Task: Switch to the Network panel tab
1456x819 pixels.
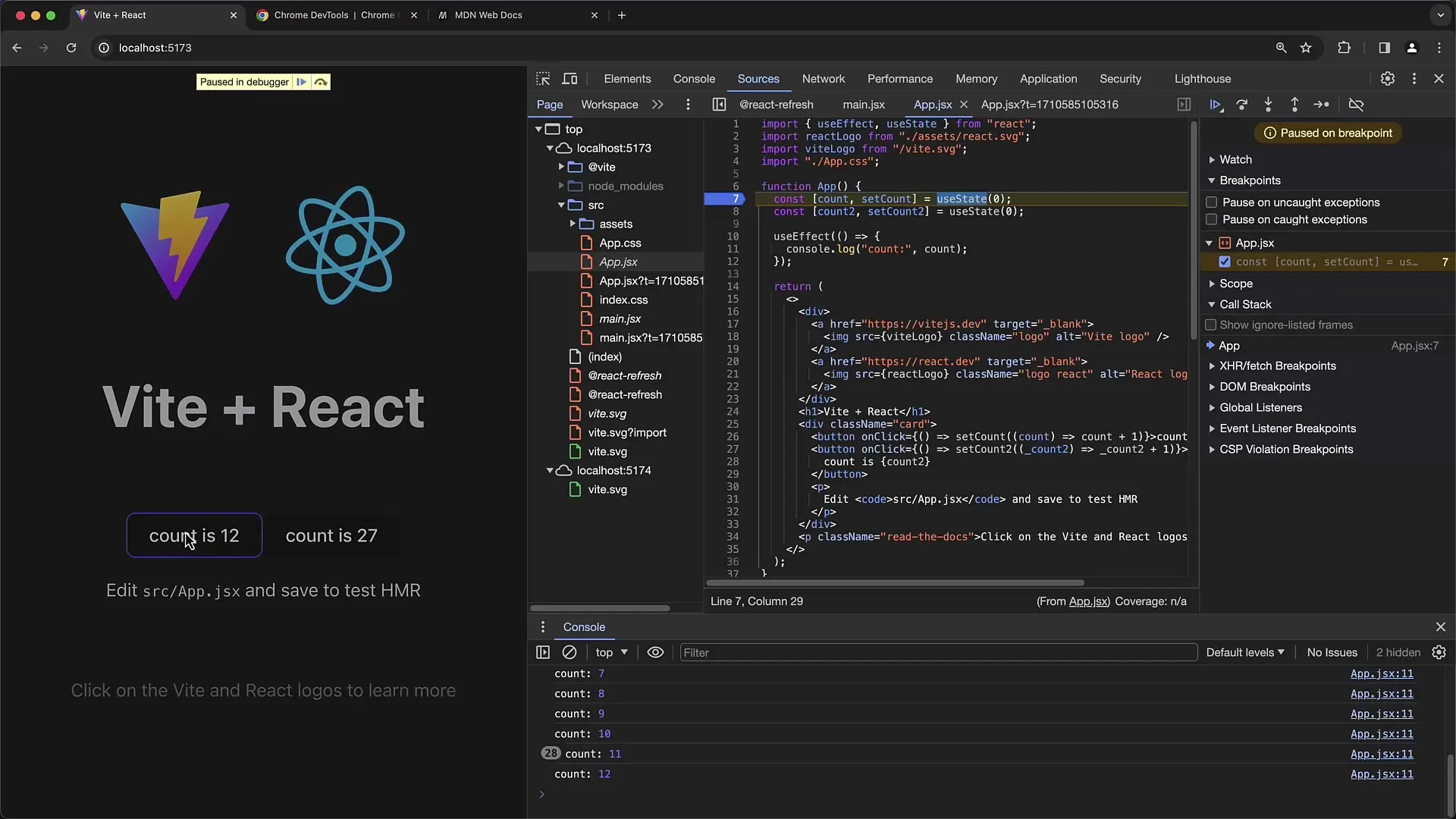Action: coord(823,79)
